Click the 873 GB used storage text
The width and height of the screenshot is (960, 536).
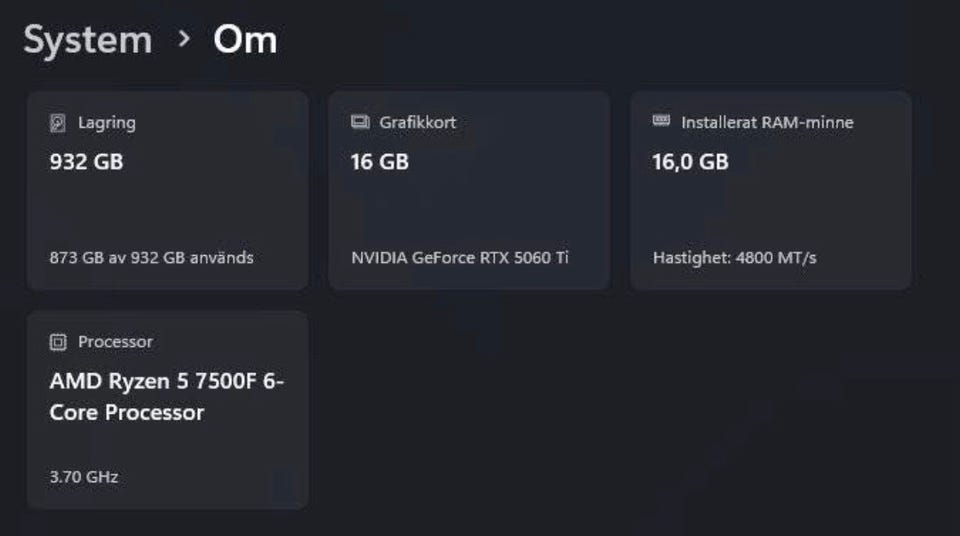coord(151,257)
